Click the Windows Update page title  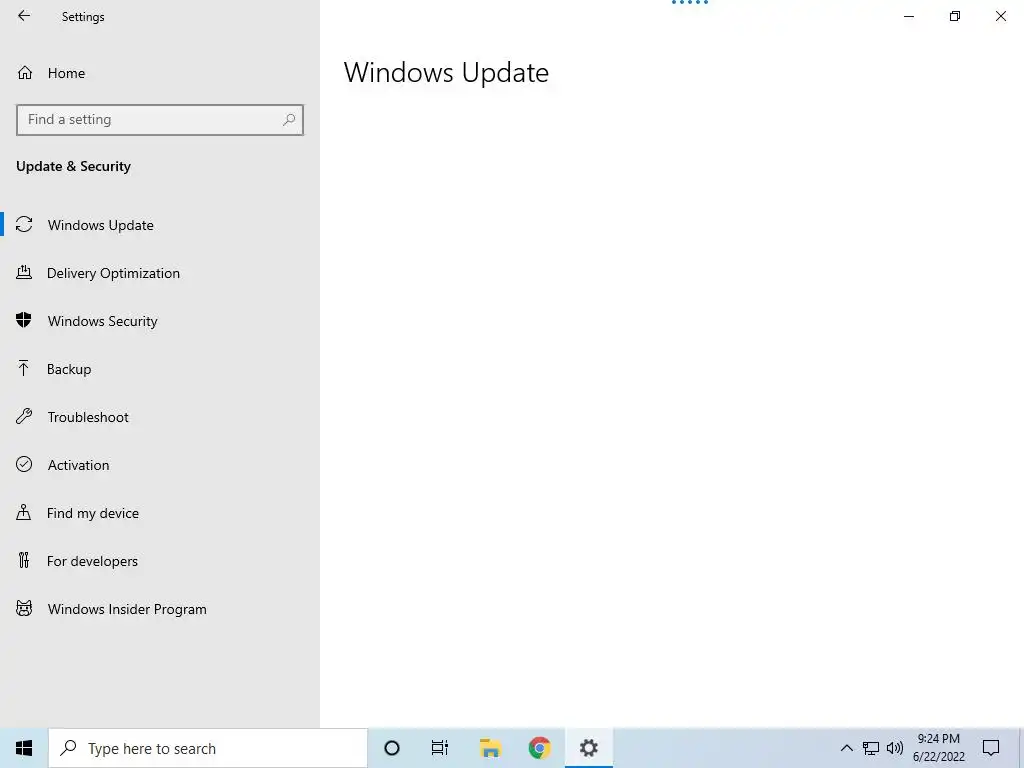coord(446,72)
